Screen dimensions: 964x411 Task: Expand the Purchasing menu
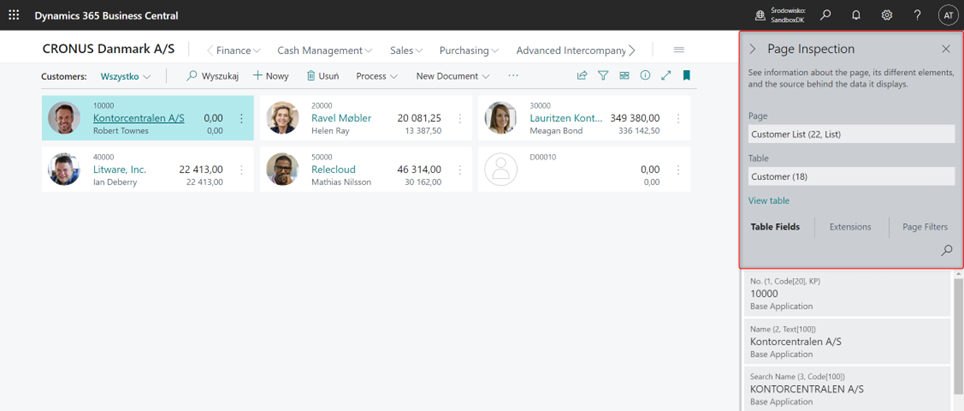click(x=469, y=50)
